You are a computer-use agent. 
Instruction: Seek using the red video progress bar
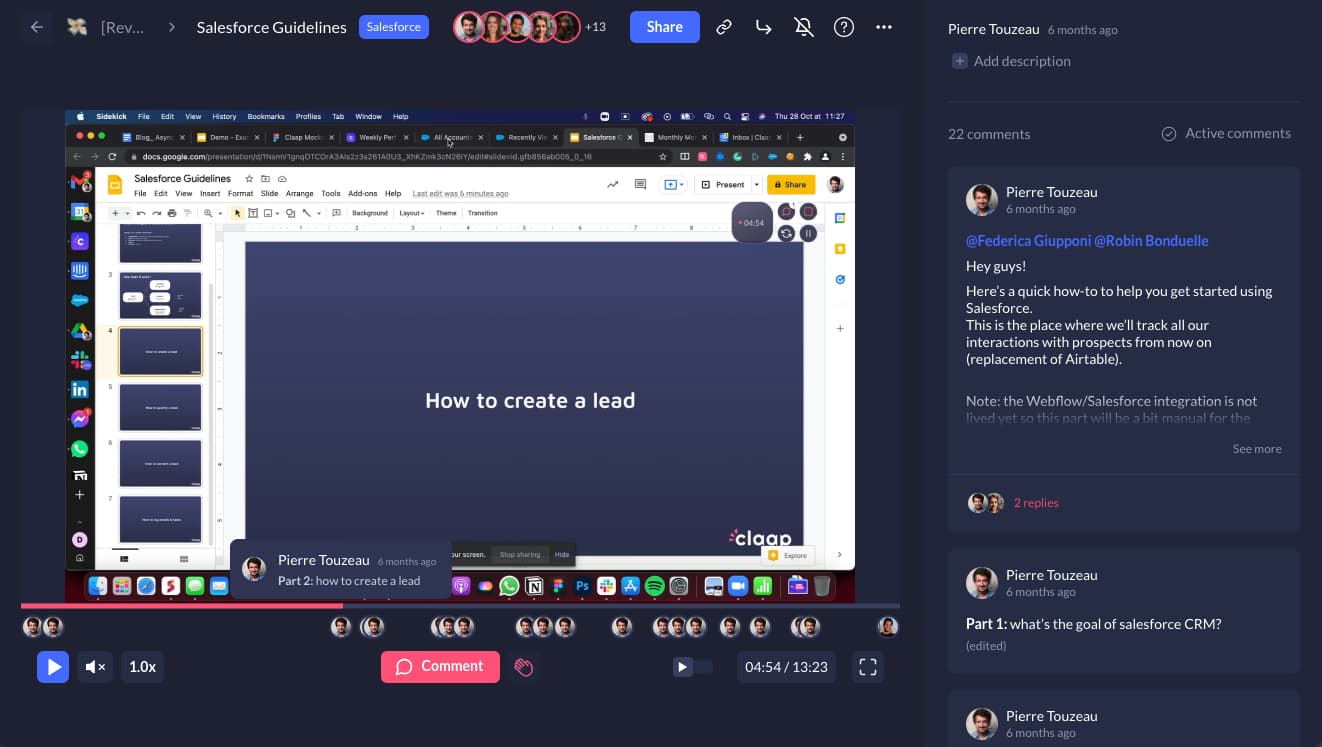click(182, 606)
